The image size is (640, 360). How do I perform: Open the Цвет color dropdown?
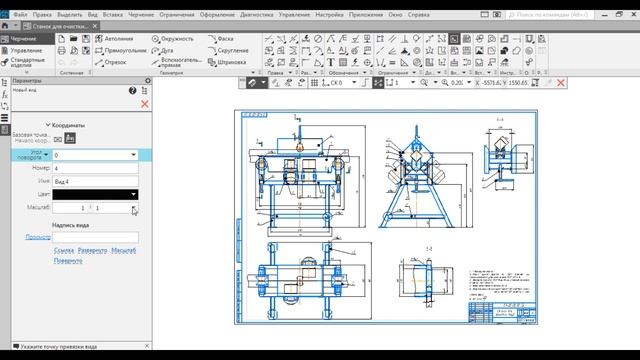[133, 194]
